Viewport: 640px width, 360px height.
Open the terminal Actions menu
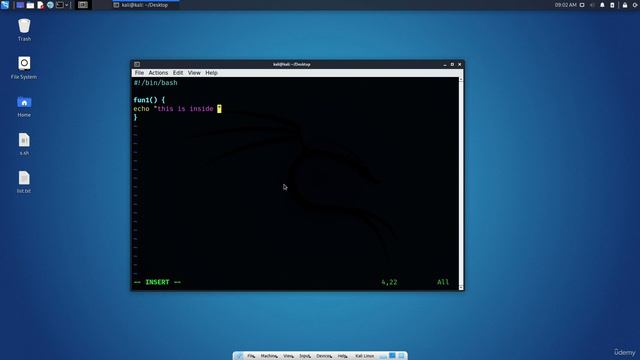coord(158,73)
